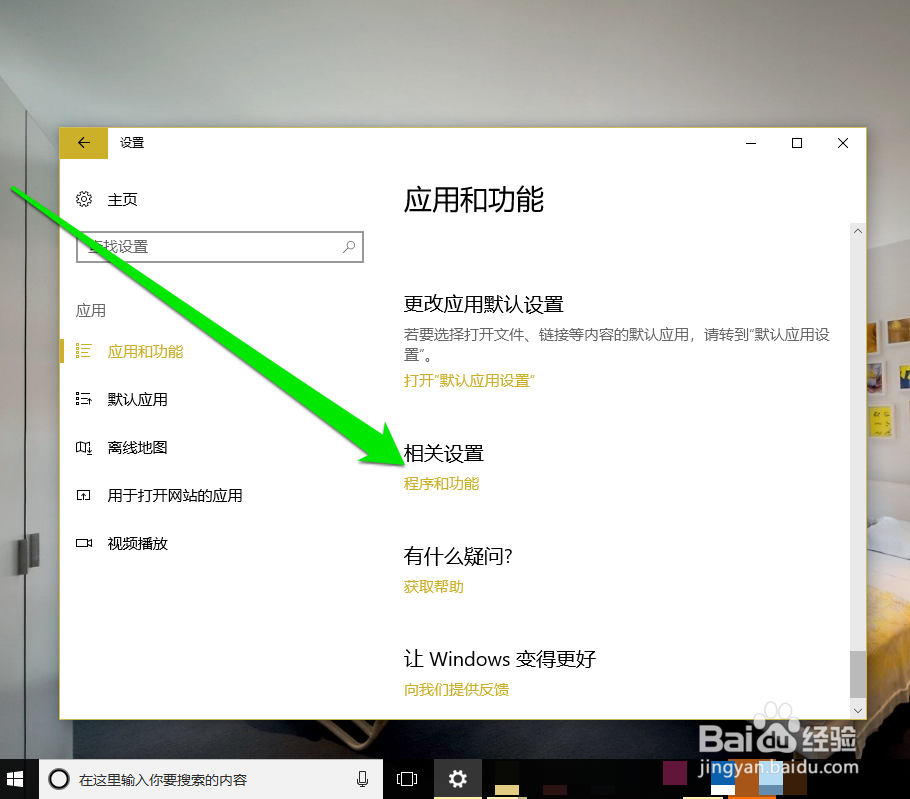The width and height of the screenshot is (910, 799).
Task: Open 打开"默认应用设置" link
Action: tap(468, 380)
